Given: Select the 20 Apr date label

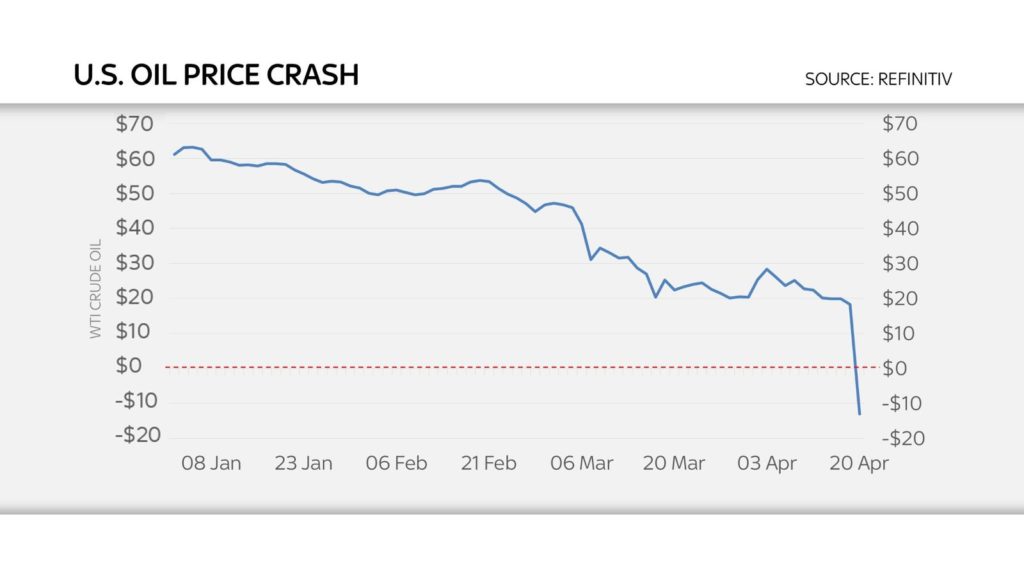Looking at the screenshot, I should click(x=859, y=463).
